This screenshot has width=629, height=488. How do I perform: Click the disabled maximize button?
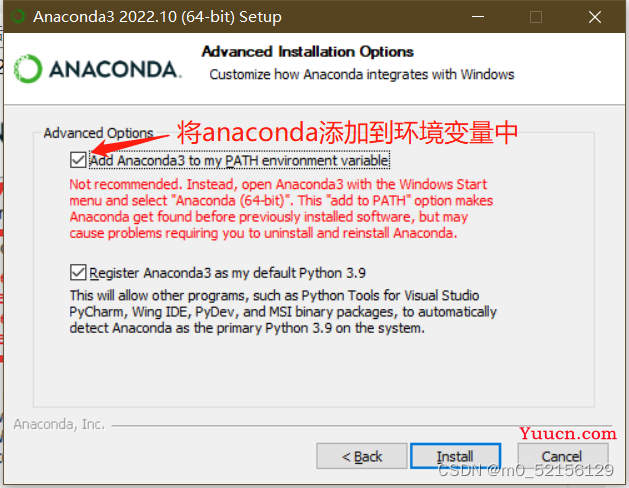536,17
